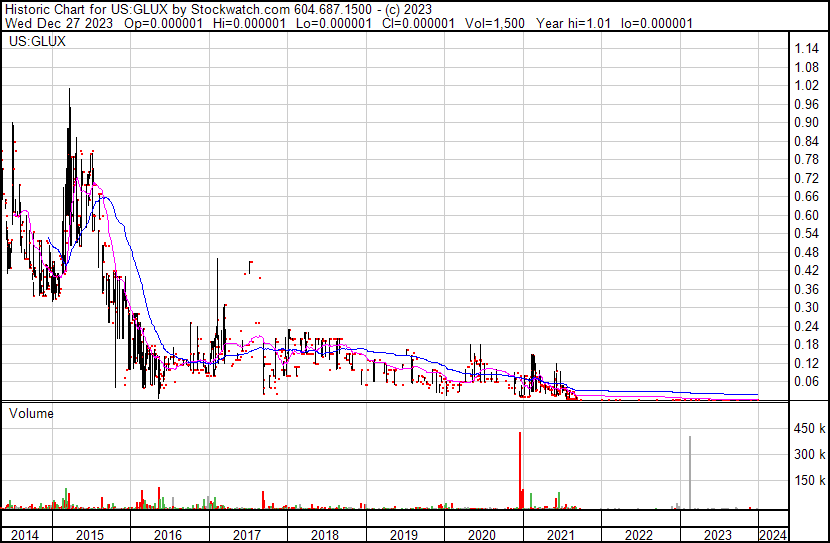
Task: Select the 2022 year label
Action: [x=640, y=535]
